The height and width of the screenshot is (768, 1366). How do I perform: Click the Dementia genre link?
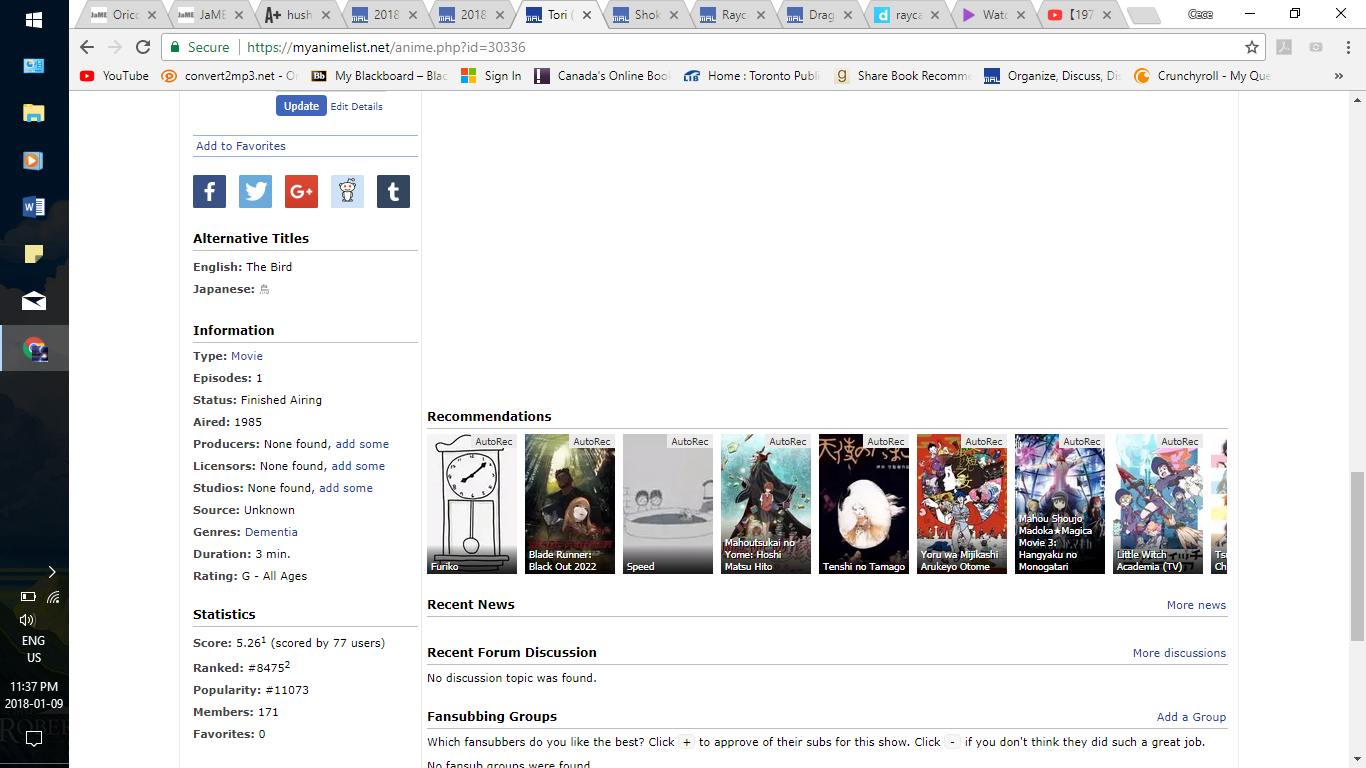[x=271, y=532]
